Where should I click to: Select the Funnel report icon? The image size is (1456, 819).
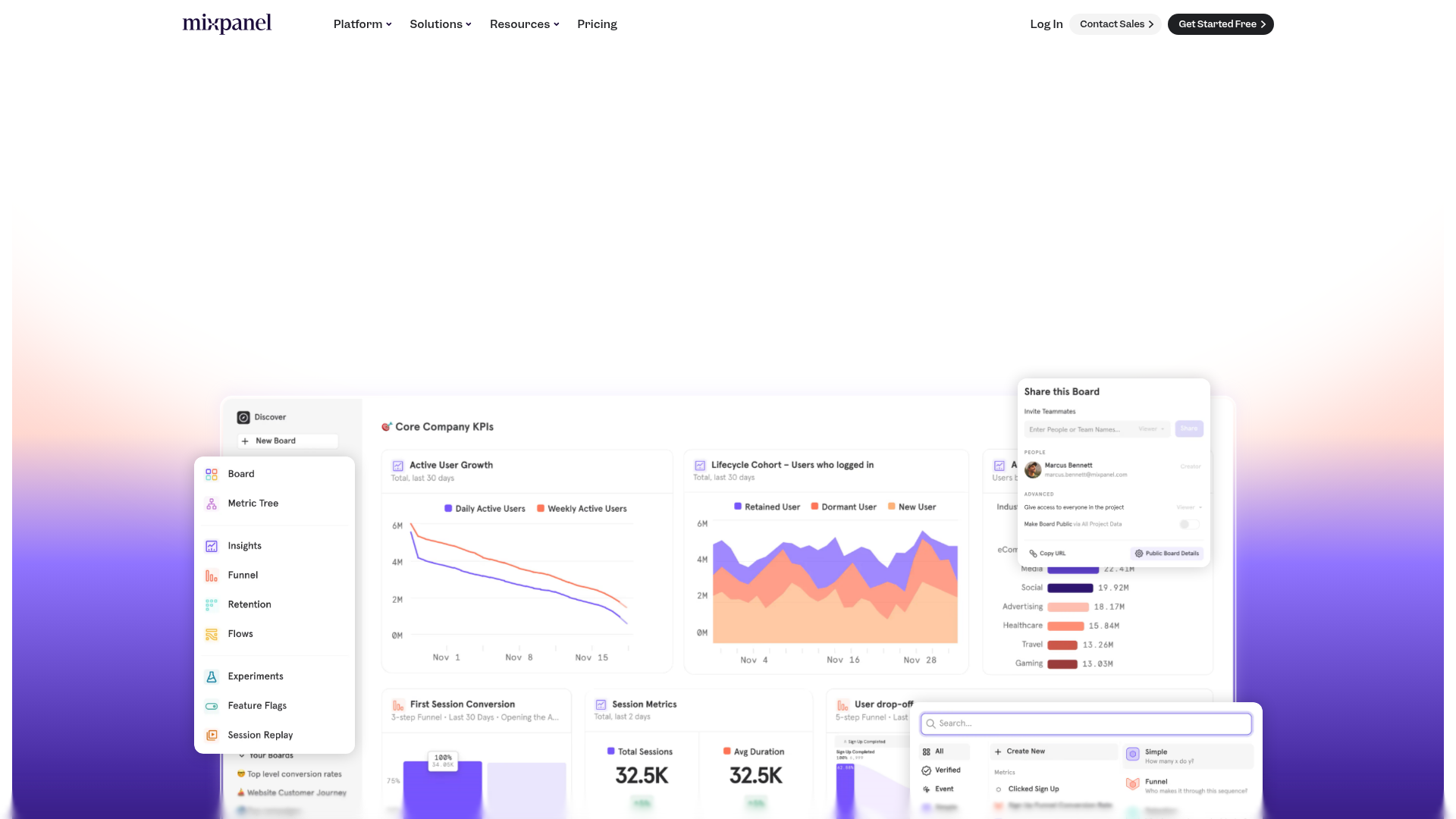(211, 575)
